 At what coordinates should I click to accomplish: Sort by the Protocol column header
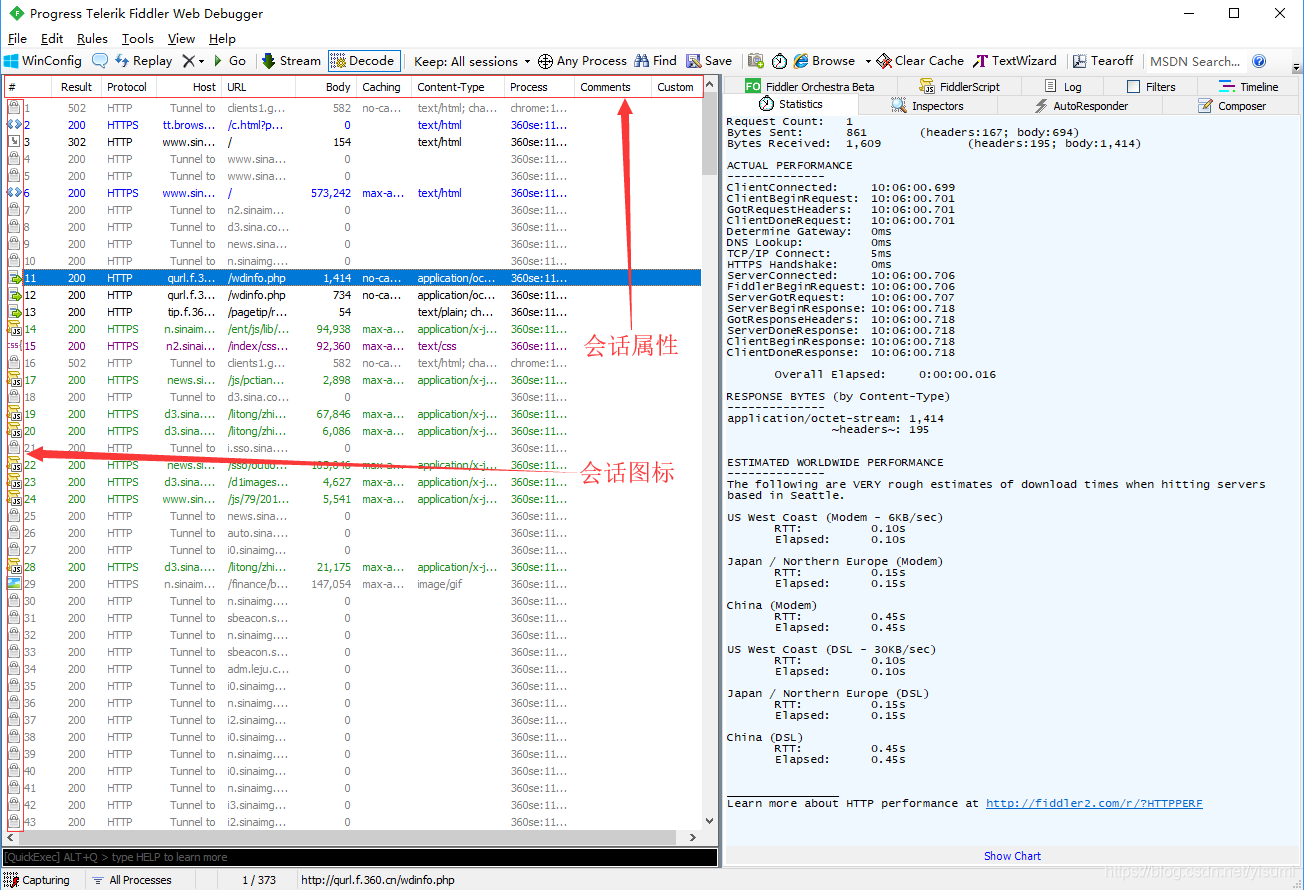[127, 87]
